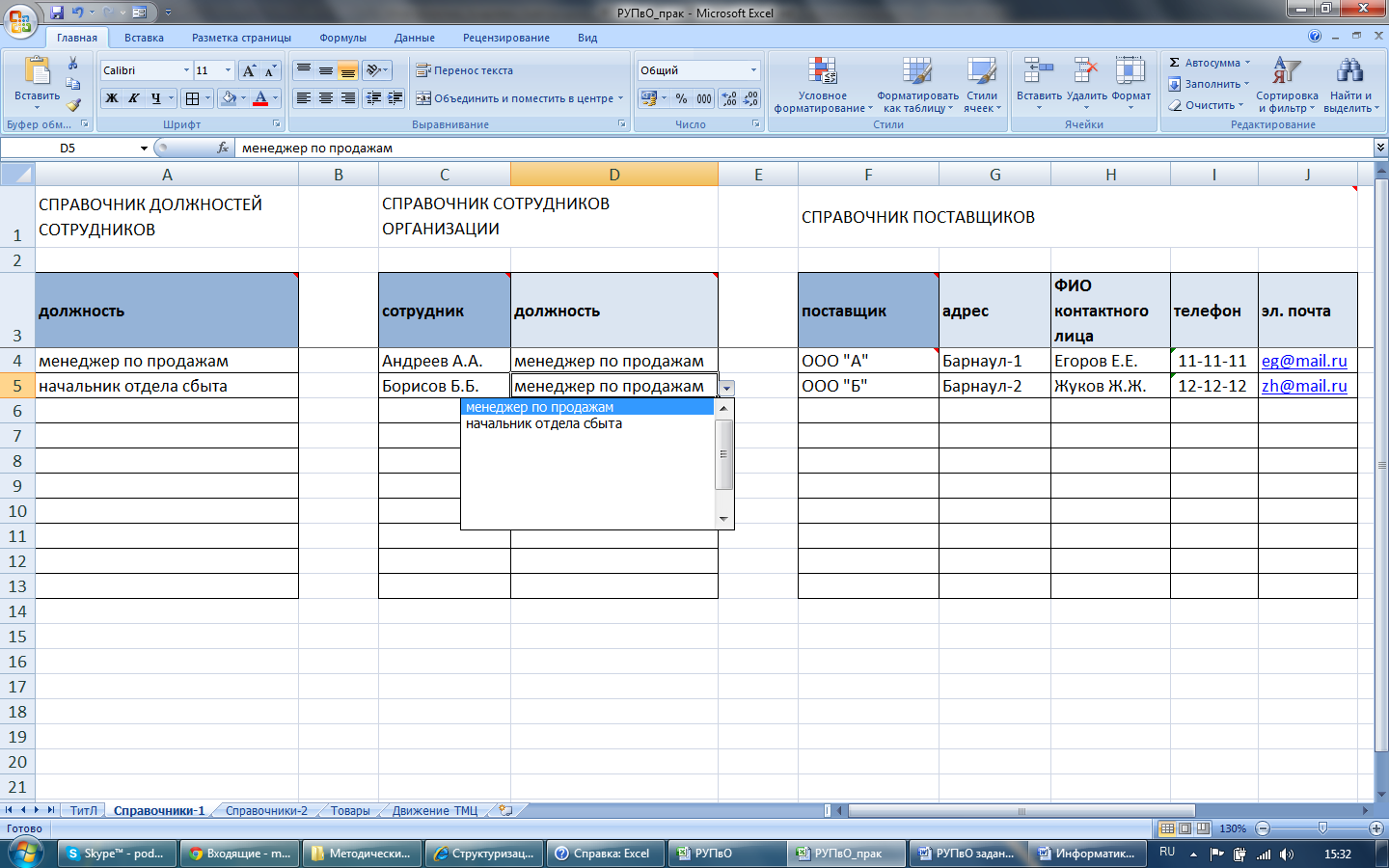Open the Name Box D5 dropdown arrow
The width and height of the screenshot is (1389, 868).
[x=144, y=148]
